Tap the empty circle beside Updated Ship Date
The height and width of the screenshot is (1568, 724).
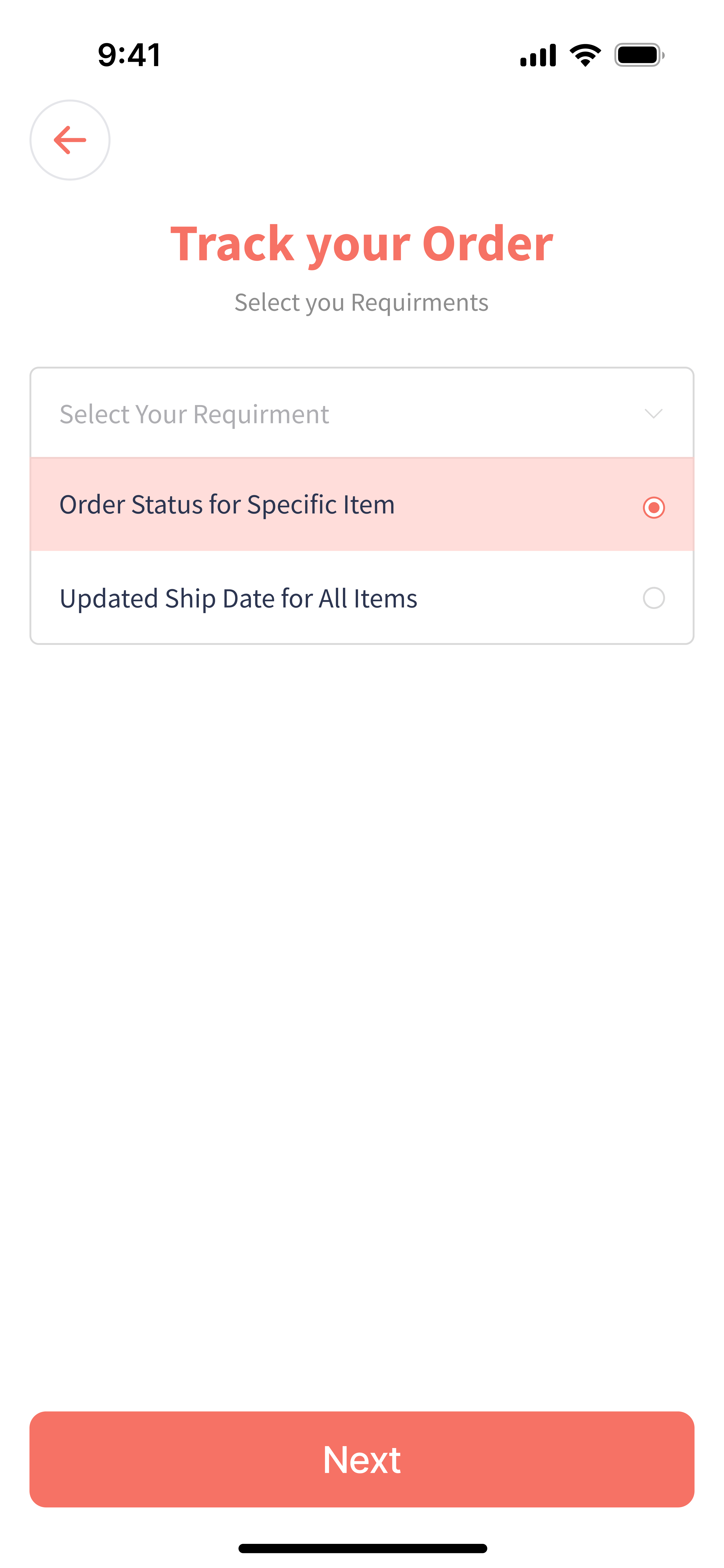click(654, 598)
